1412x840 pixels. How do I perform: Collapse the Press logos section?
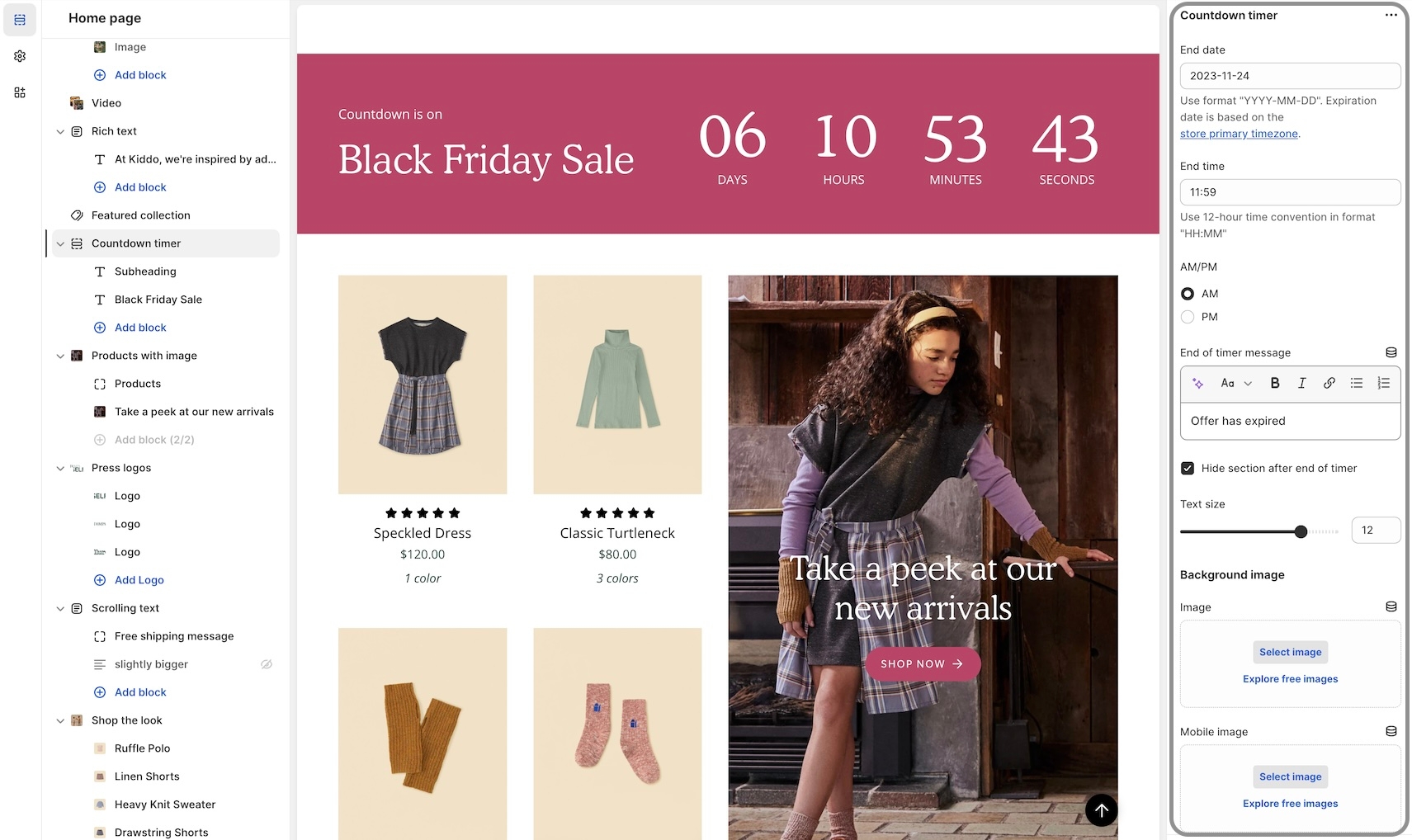coord(60,468)
